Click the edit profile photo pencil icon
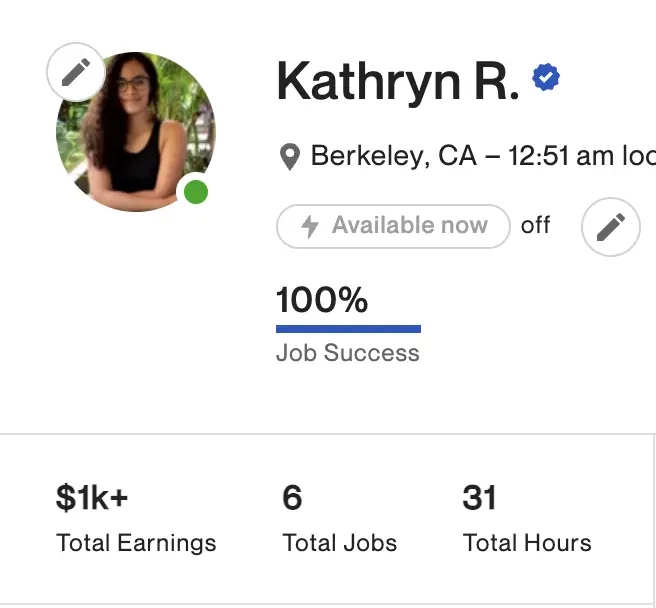Image resolution: width=656 pixels, height=608 pixels. tap(76, 72)
